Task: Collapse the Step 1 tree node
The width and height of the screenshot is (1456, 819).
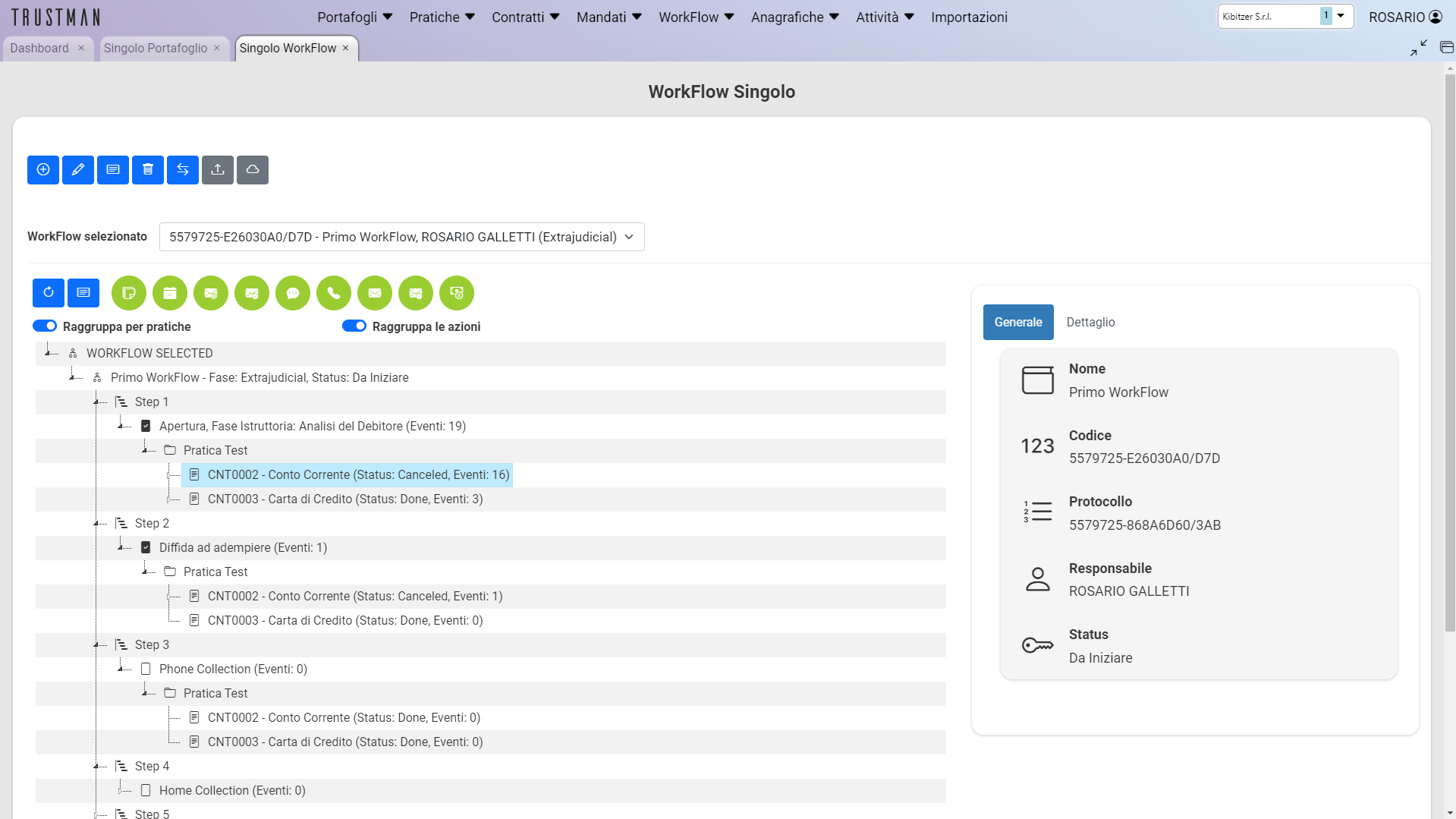Action: click(97, 402)
